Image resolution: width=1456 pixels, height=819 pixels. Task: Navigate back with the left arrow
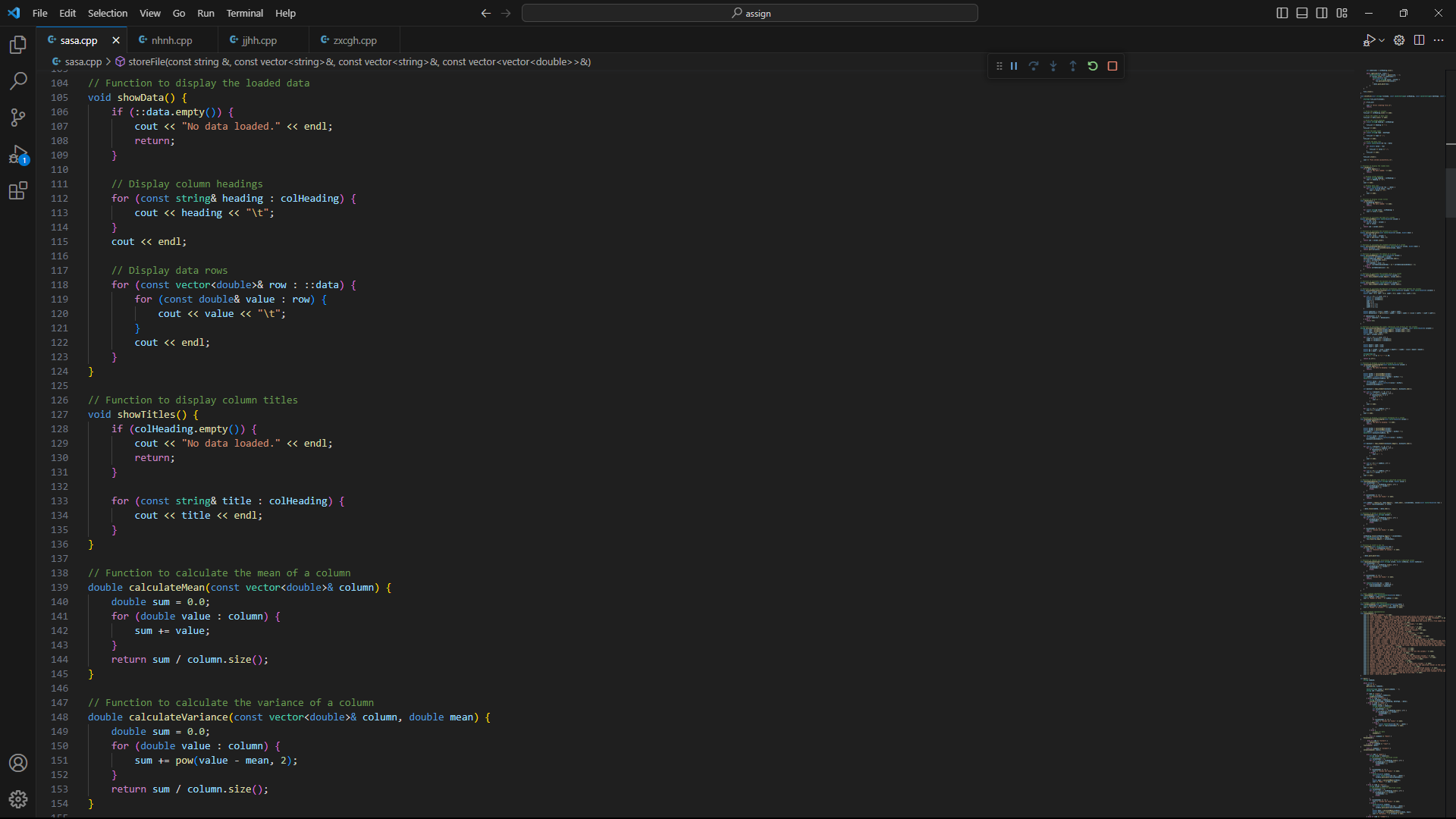point(485,13)
